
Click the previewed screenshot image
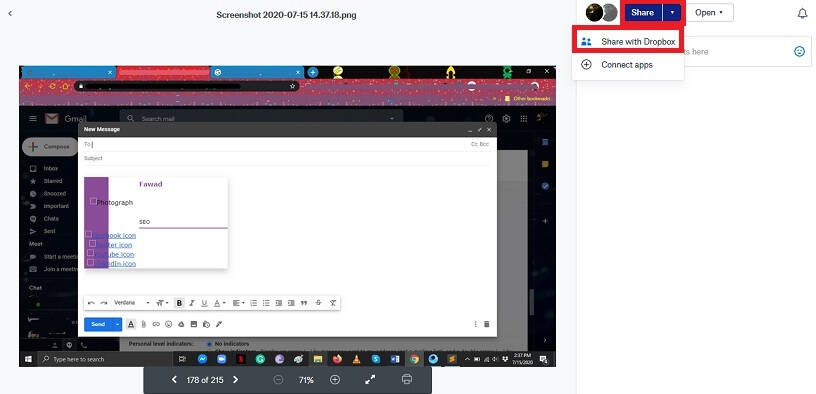point(287,216)
